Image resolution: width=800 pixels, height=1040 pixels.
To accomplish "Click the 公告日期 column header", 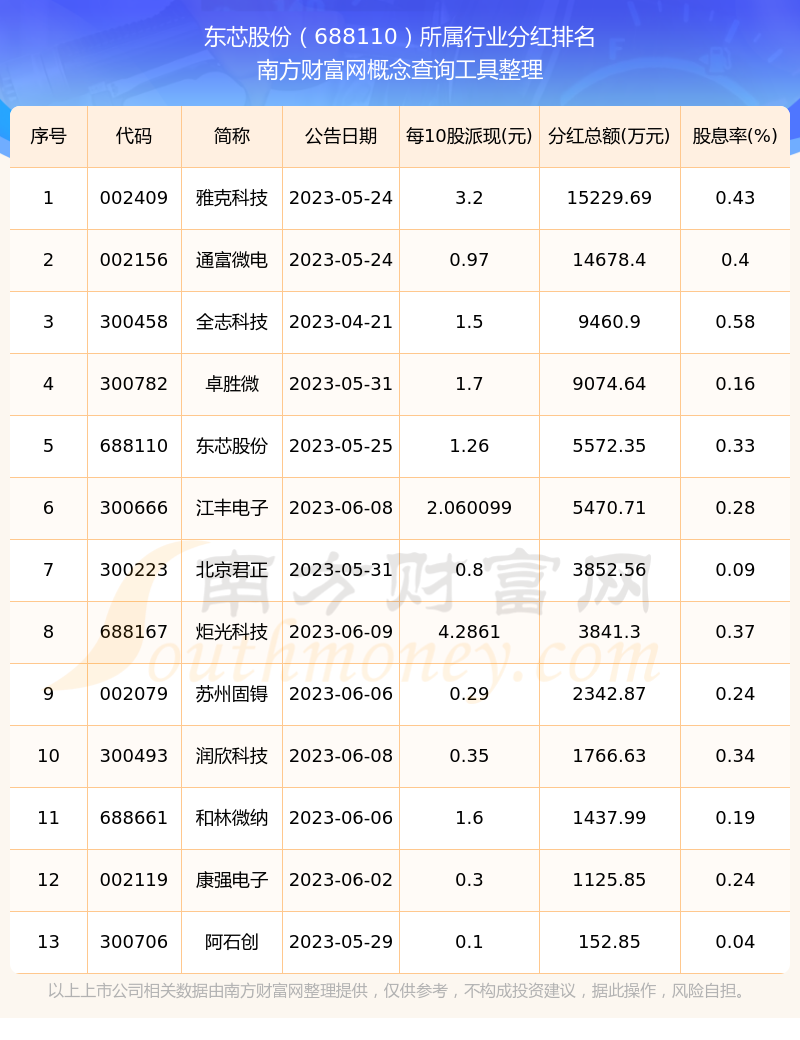I will [x=341, y=136].
